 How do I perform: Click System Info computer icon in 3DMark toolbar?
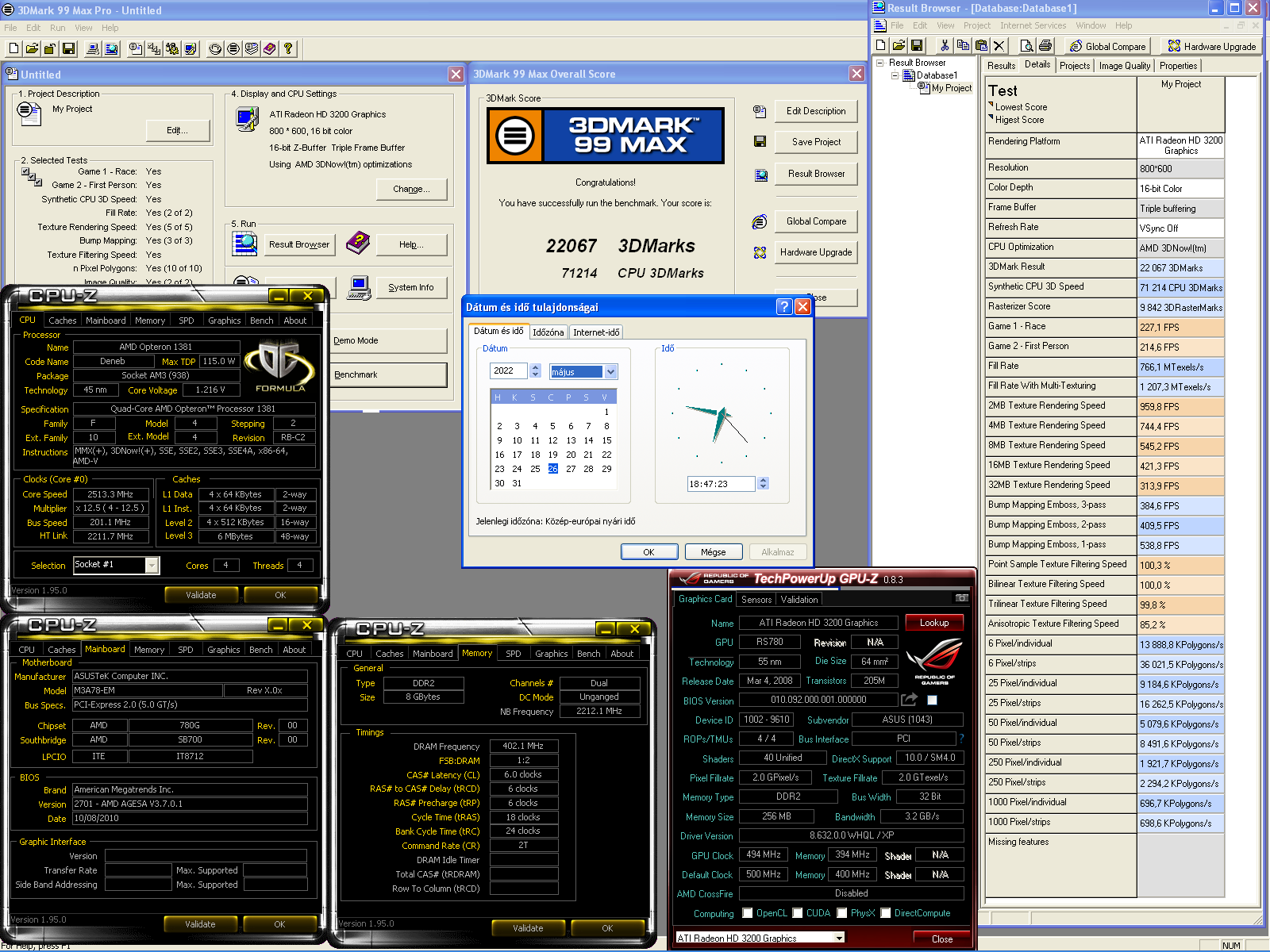[x=92, y=48]
